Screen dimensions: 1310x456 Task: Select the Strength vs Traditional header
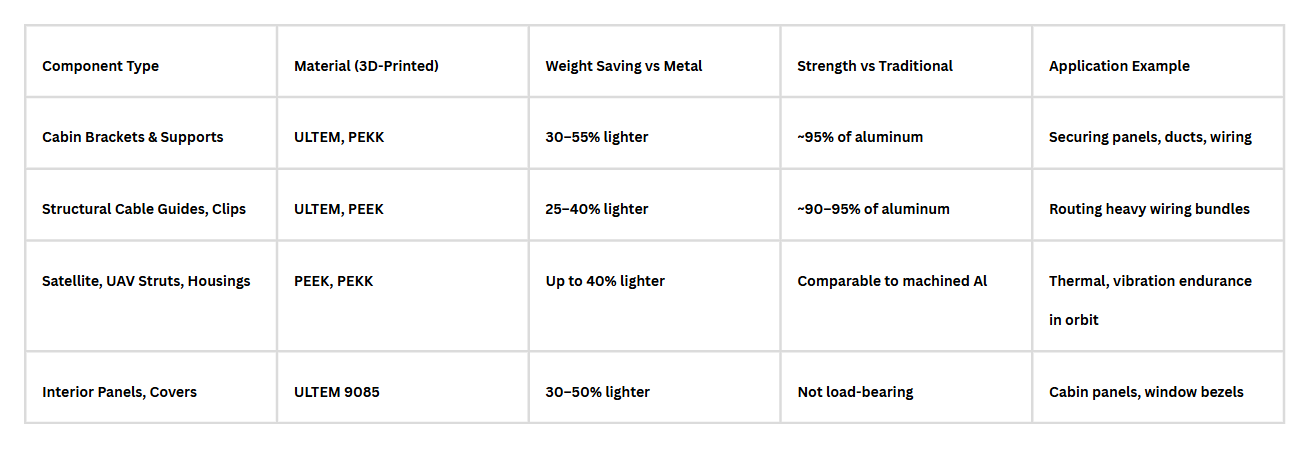point(907,61)
